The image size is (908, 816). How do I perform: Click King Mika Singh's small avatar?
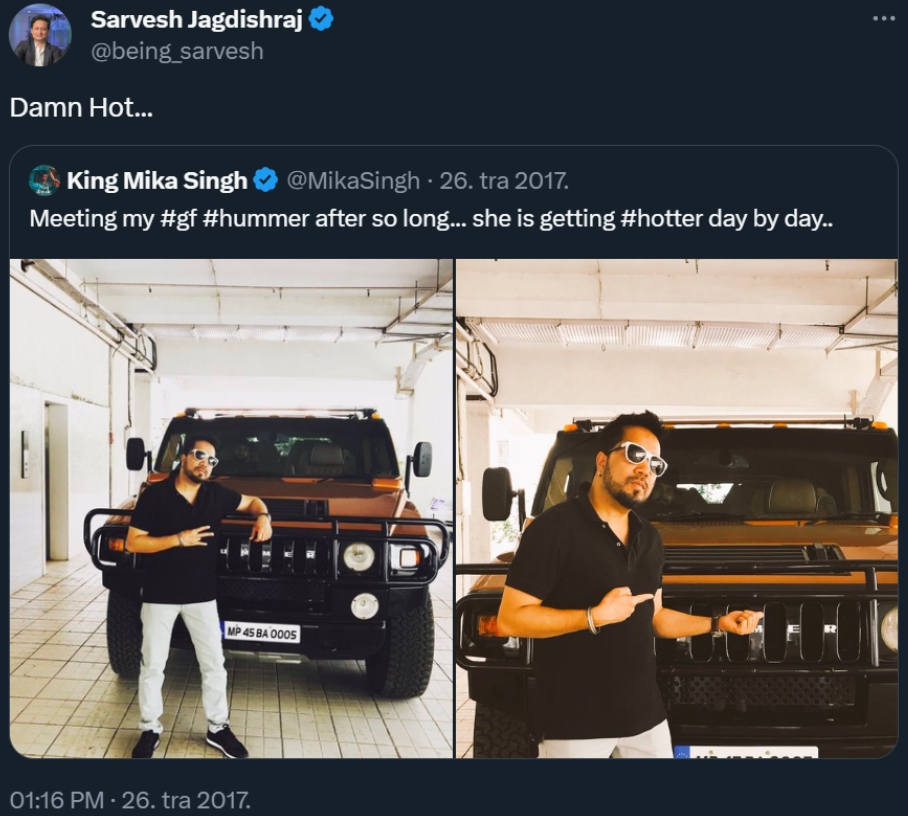(45, 181)
